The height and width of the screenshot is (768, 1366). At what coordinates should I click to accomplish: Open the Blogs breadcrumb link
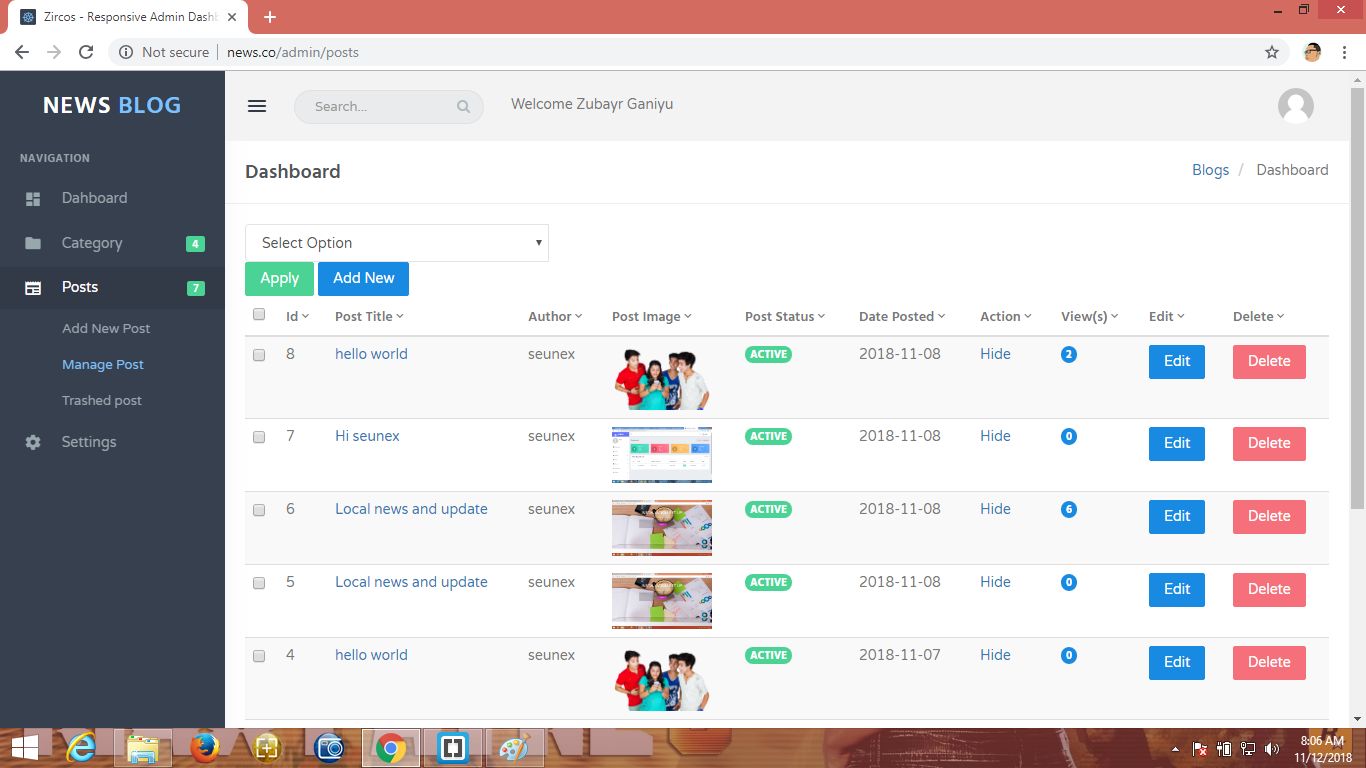pos(1210,170)
